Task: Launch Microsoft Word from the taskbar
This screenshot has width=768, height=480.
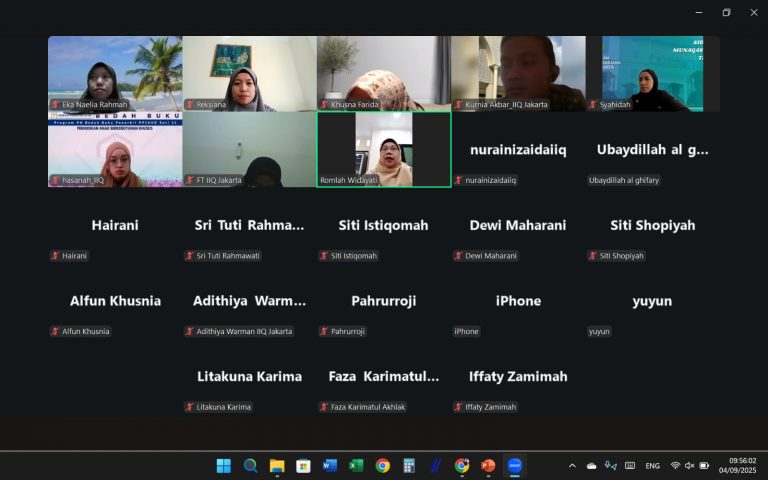Action: (x=329, y=466)
